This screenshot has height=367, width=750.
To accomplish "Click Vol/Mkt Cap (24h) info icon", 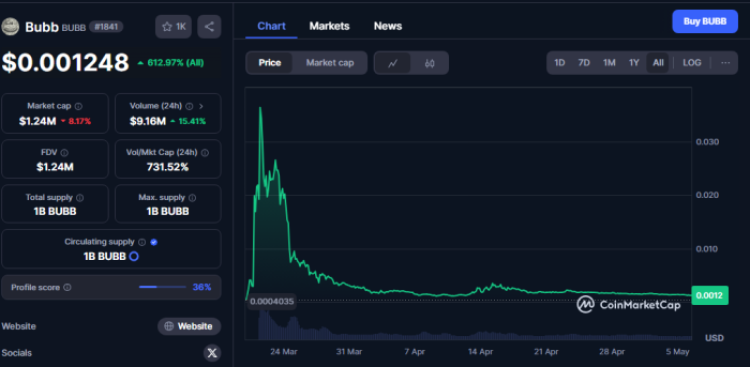I will [205, 153].
